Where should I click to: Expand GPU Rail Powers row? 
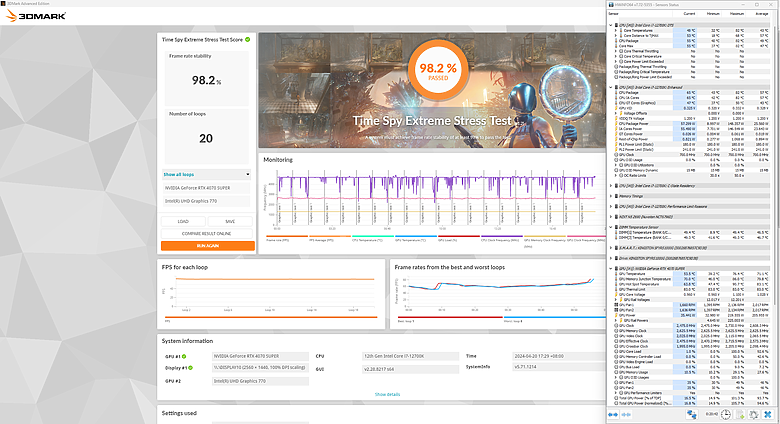[x=616, y=320]
